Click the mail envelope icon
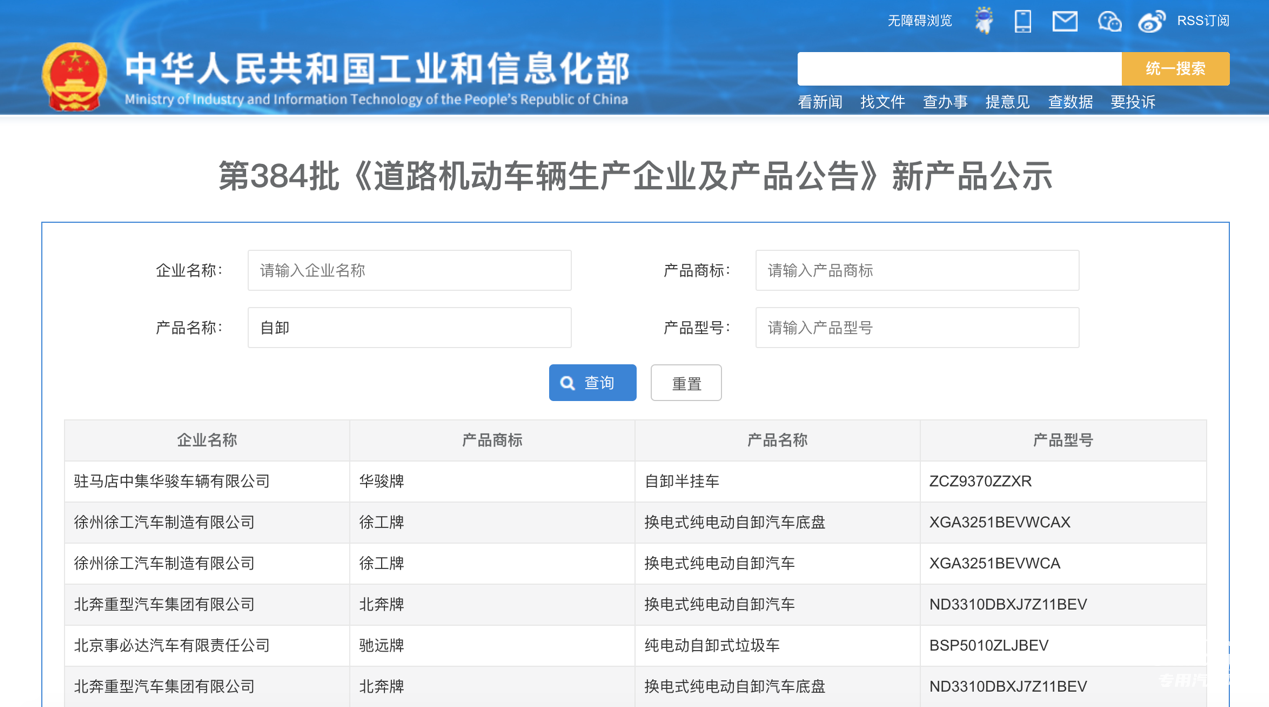 point(1065,21)
